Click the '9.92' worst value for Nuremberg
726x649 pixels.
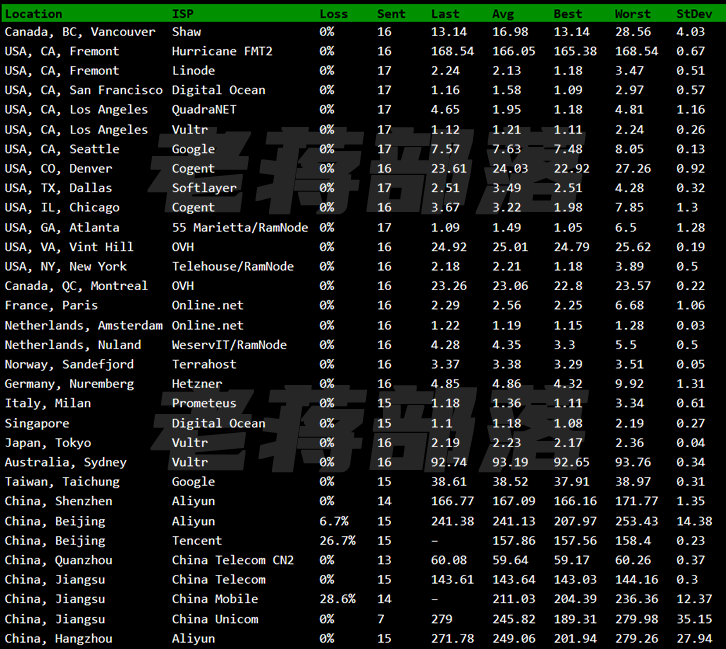click(629, 384)
